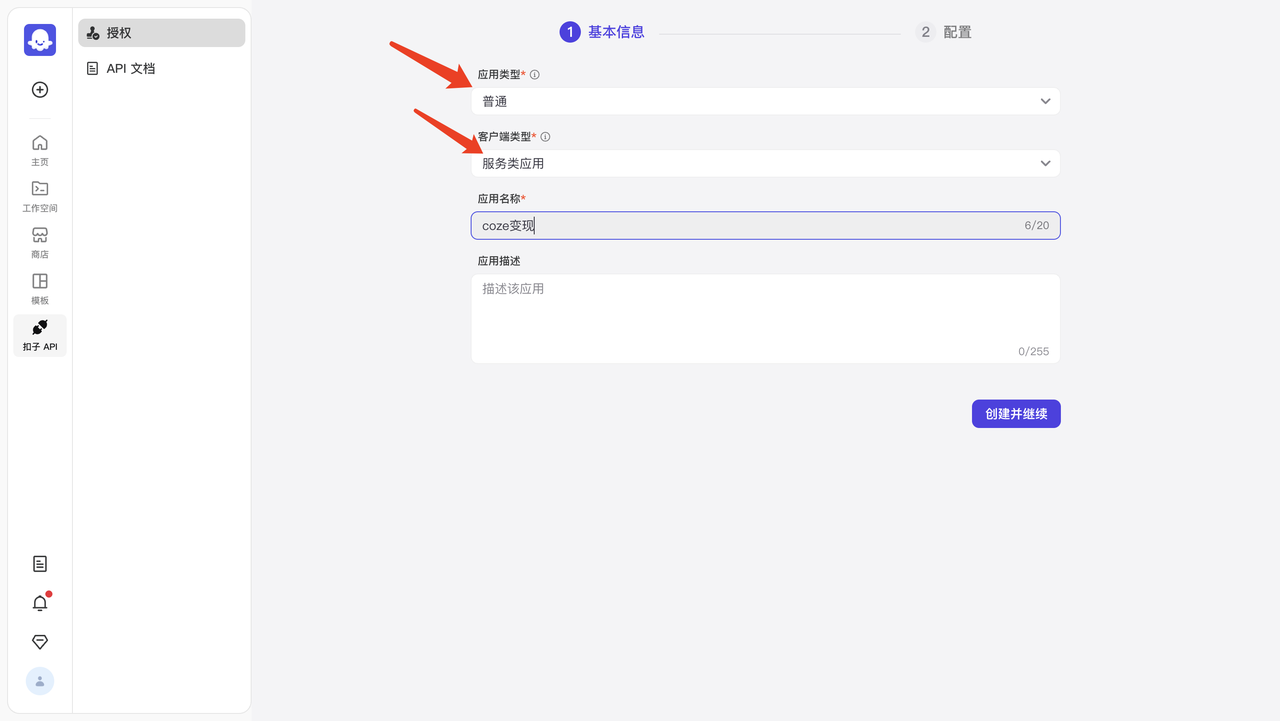Click the plus create icon in sidebar
This screenshot has width=1280, height=721.
(x=40, y=90)
